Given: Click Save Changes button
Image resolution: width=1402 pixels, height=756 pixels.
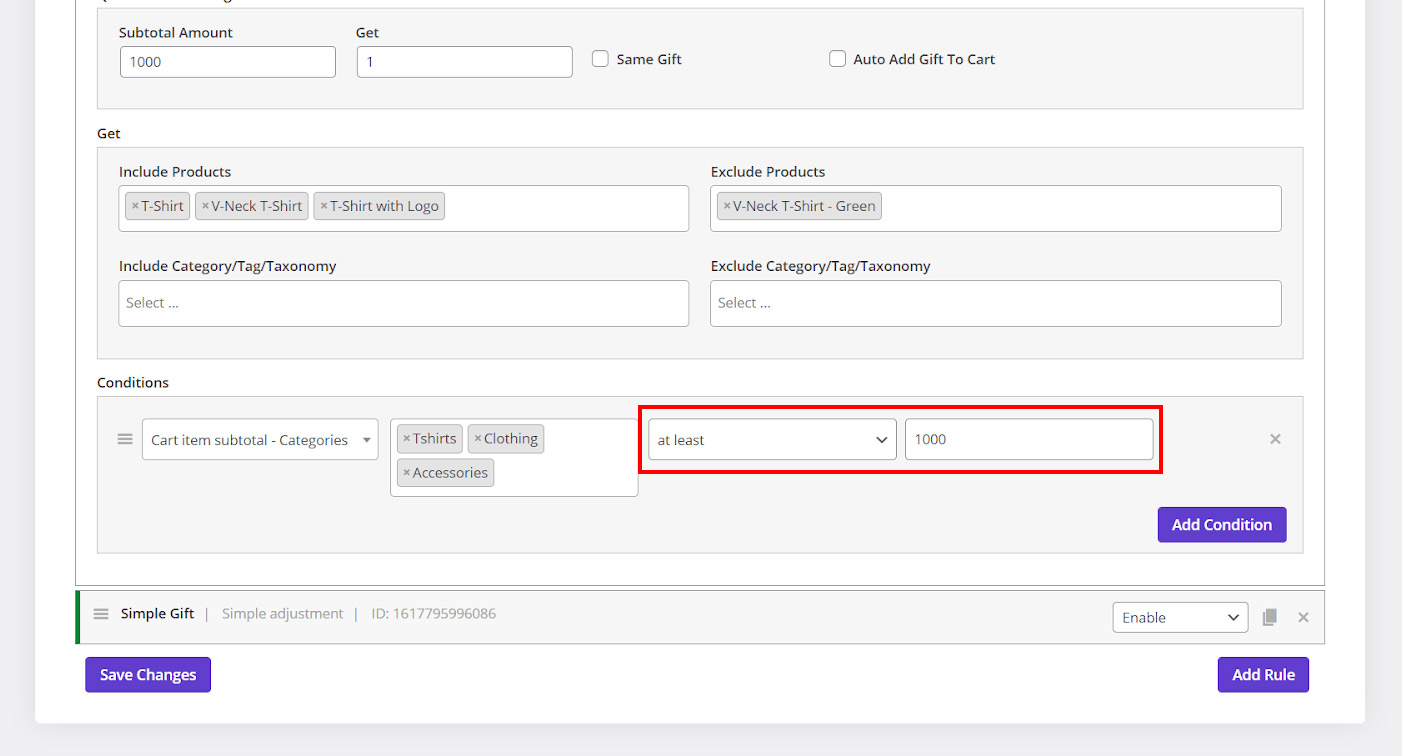Looking at the screenshot, I should [148, 675].
